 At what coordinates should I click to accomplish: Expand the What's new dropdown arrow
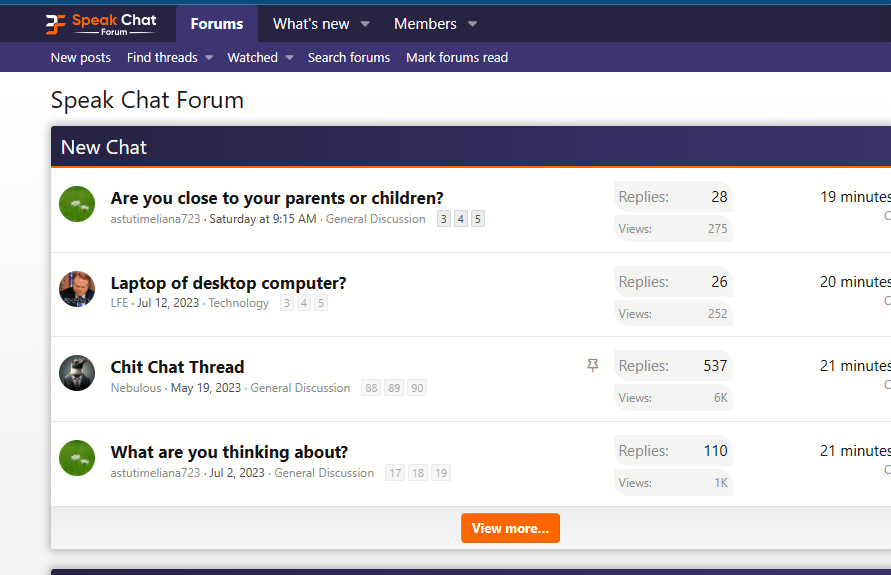tap(365, 24)
